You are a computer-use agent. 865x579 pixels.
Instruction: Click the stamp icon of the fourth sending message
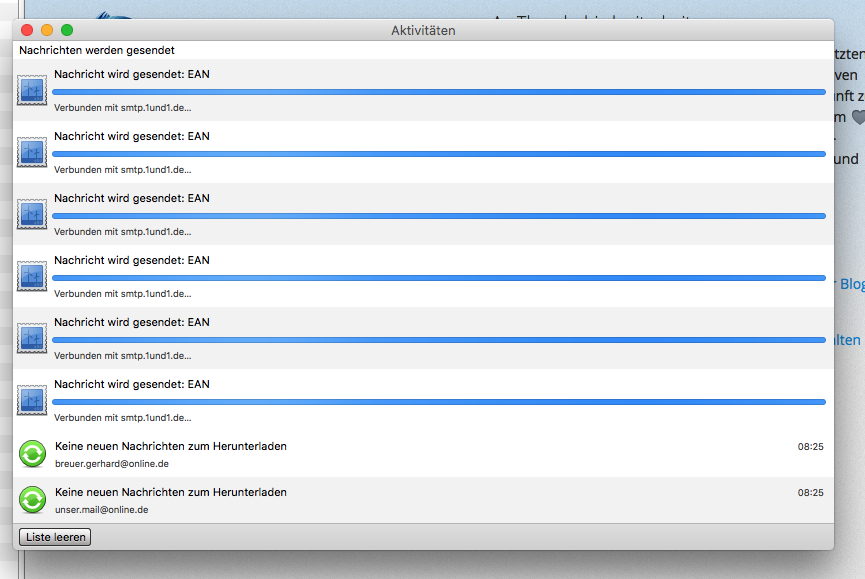tap(32, 276)
